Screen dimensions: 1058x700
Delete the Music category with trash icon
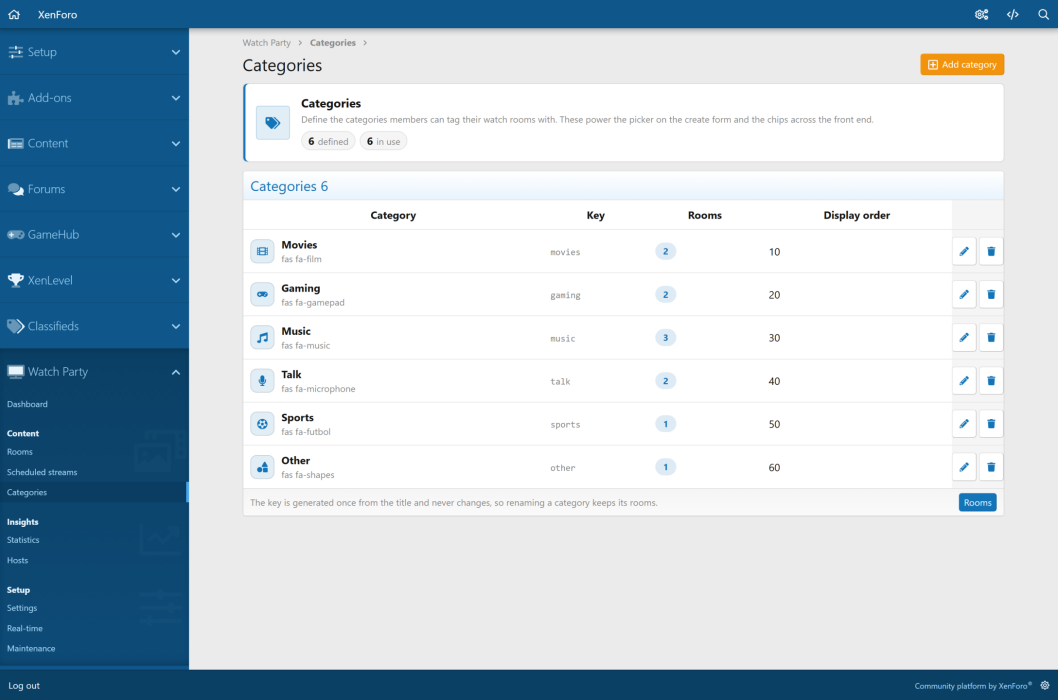(991, 338)
